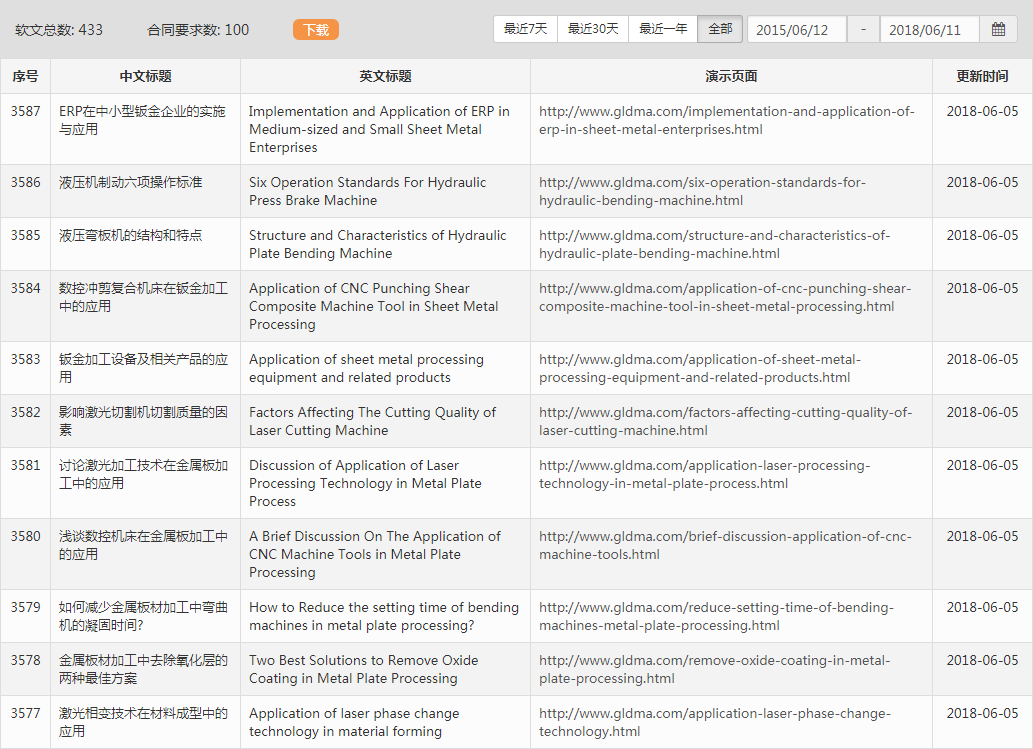The height and width of the screenshot is (749, 1033).
Task: Click Chinese title 讨论激光加工技术在金属板加工中的应用
Action: tap(143, 474)
